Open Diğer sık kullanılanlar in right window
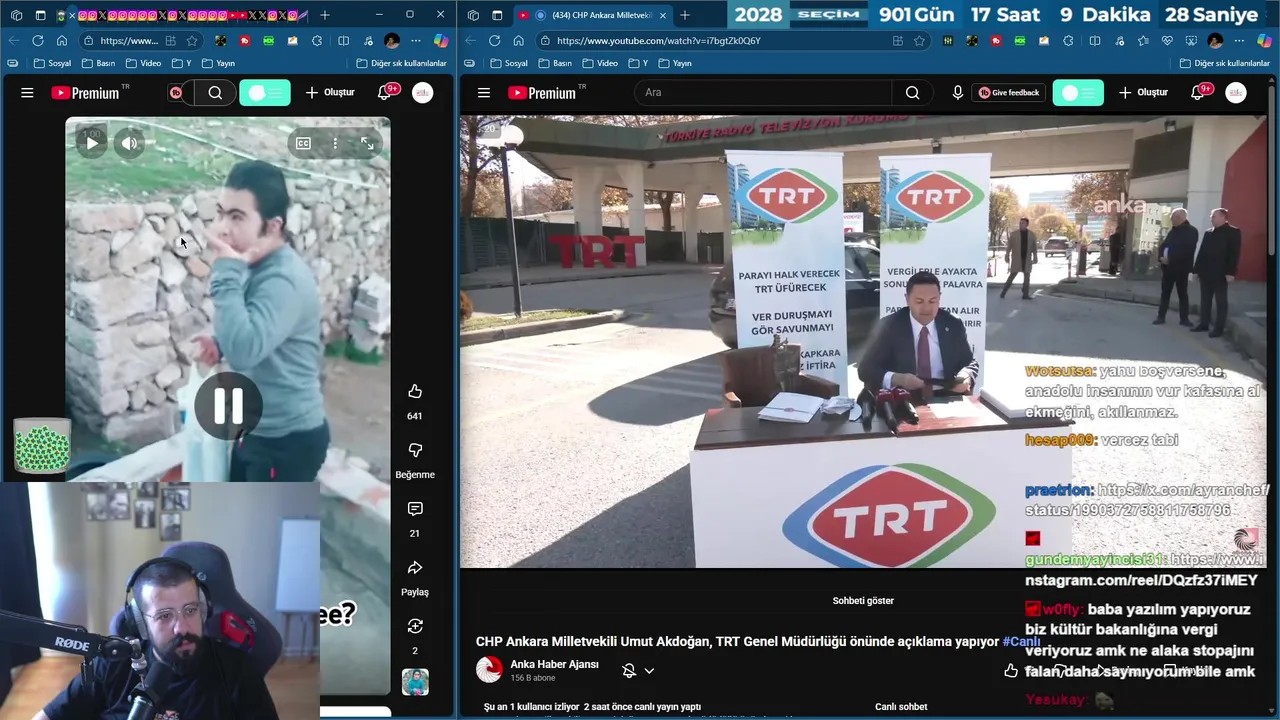 click(x=1224, y=63)
